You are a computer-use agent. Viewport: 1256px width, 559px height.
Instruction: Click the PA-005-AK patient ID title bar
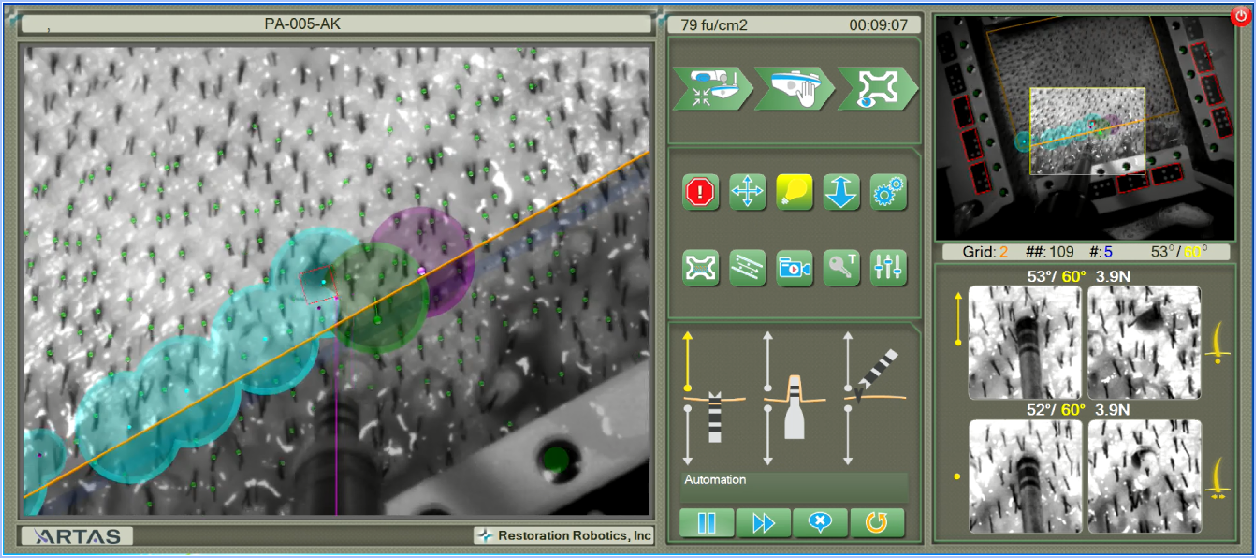pyautogui.click(x=336, y=24)
